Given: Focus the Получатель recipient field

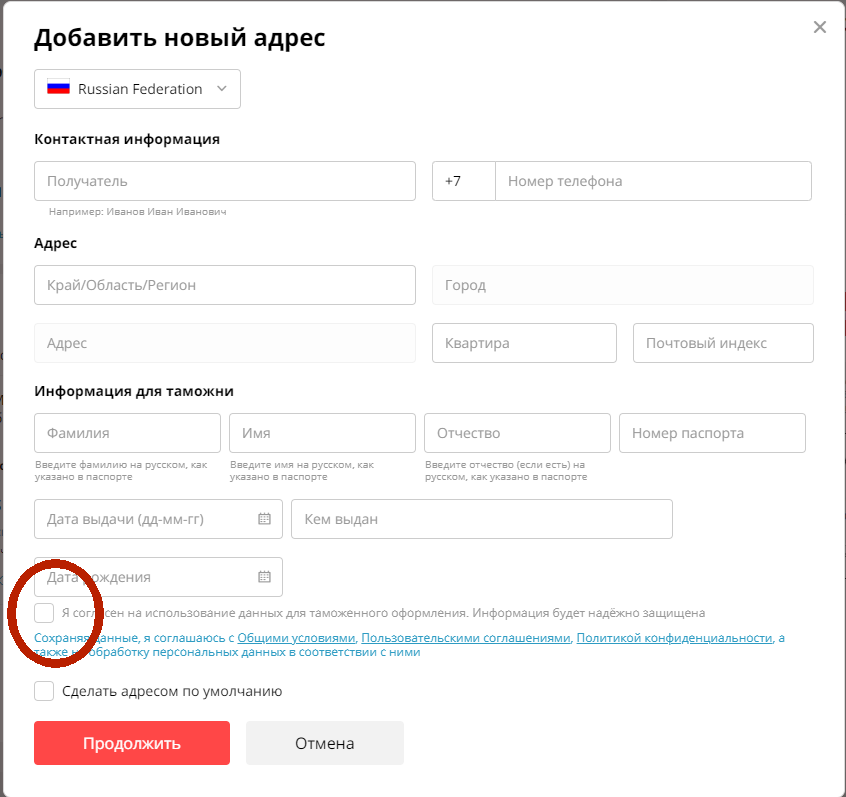Looking at the screenshot, I should (x=224, y=181).
